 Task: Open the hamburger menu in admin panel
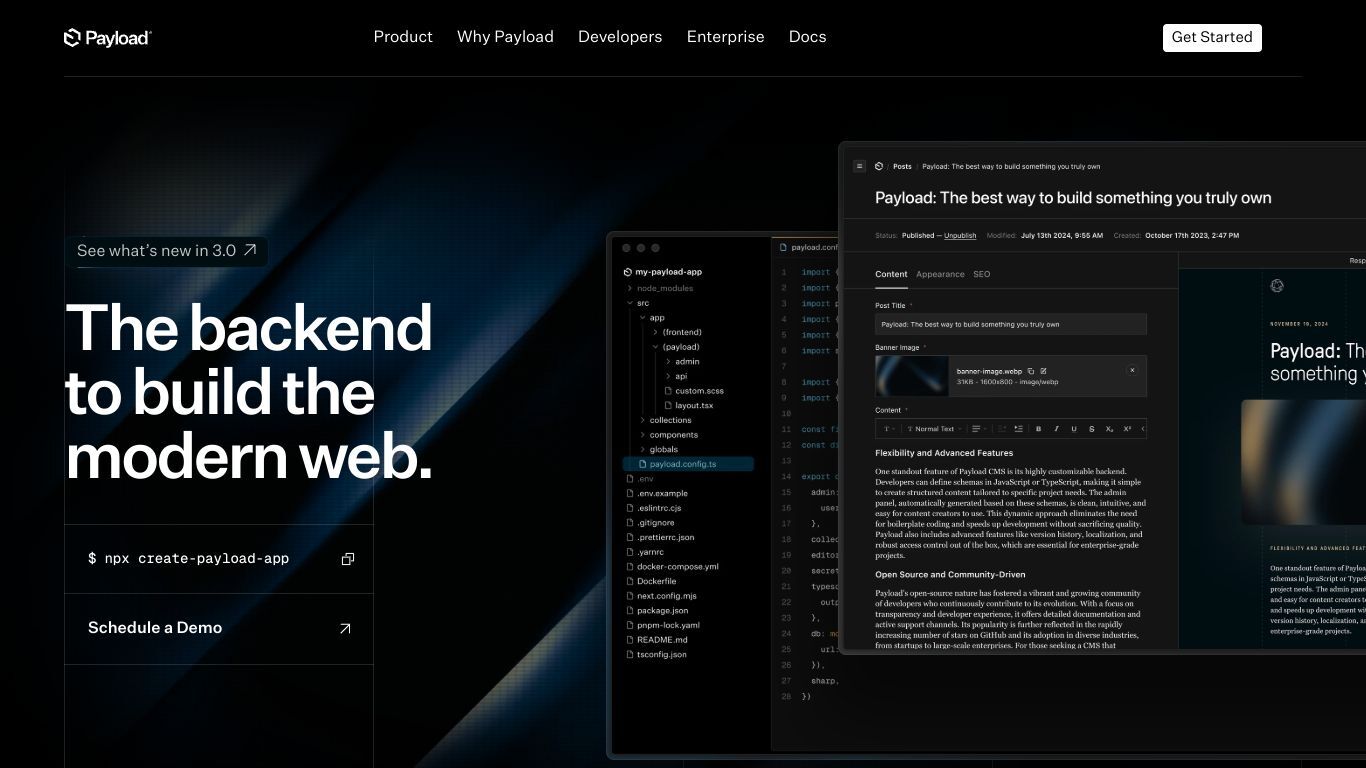click(x=859, y=167)
